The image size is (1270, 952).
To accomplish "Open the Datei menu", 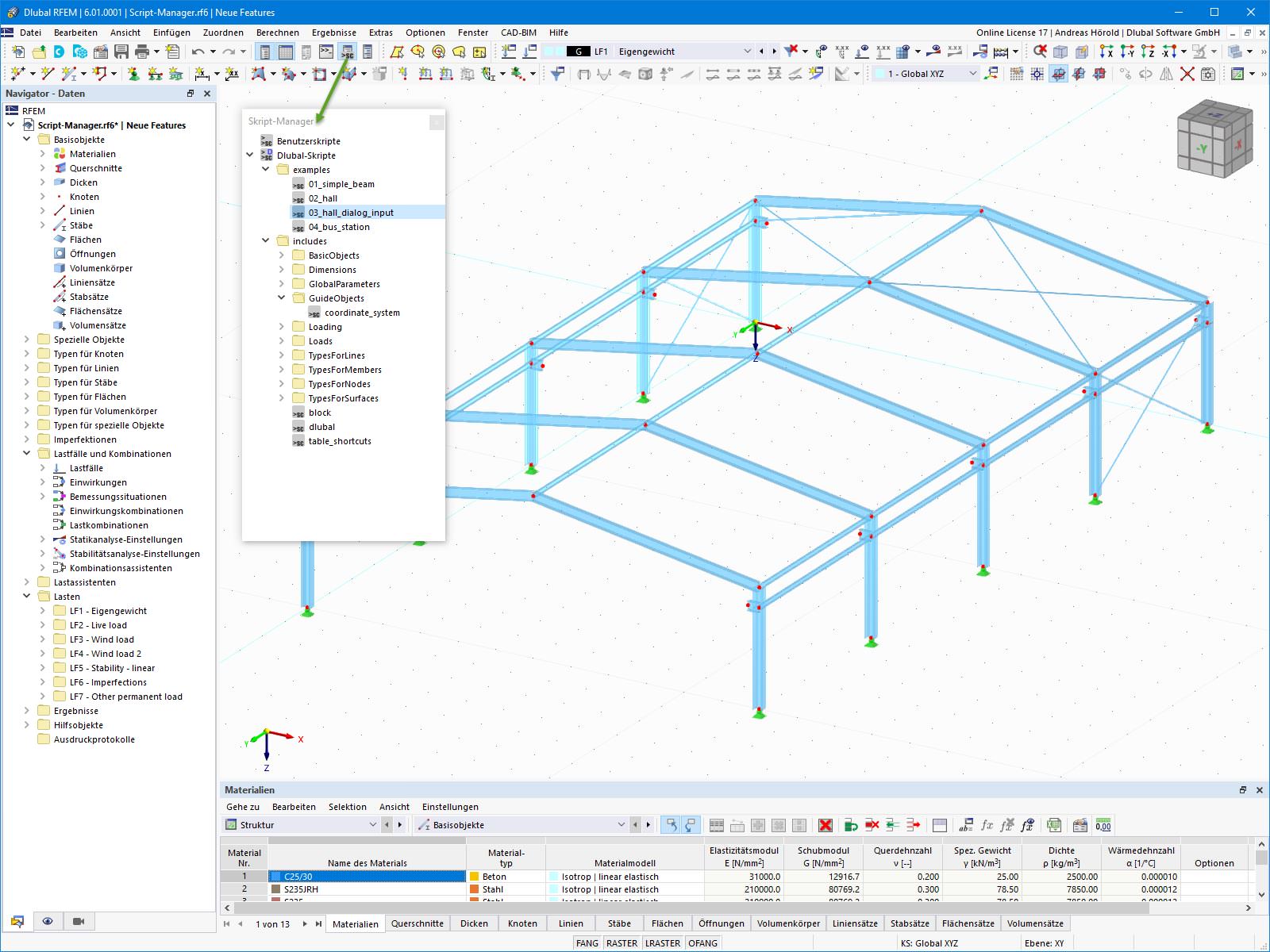I will tap(30, 33).
